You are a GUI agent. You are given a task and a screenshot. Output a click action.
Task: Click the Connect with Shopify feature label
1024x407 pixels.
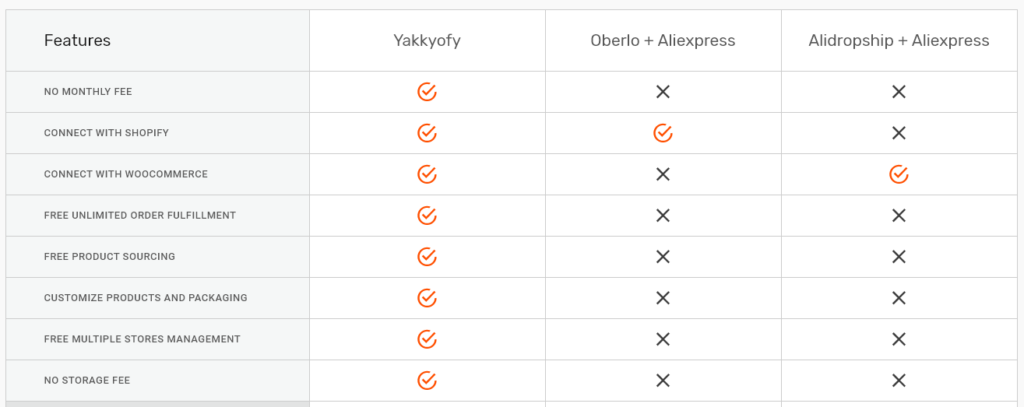(106, 133)
